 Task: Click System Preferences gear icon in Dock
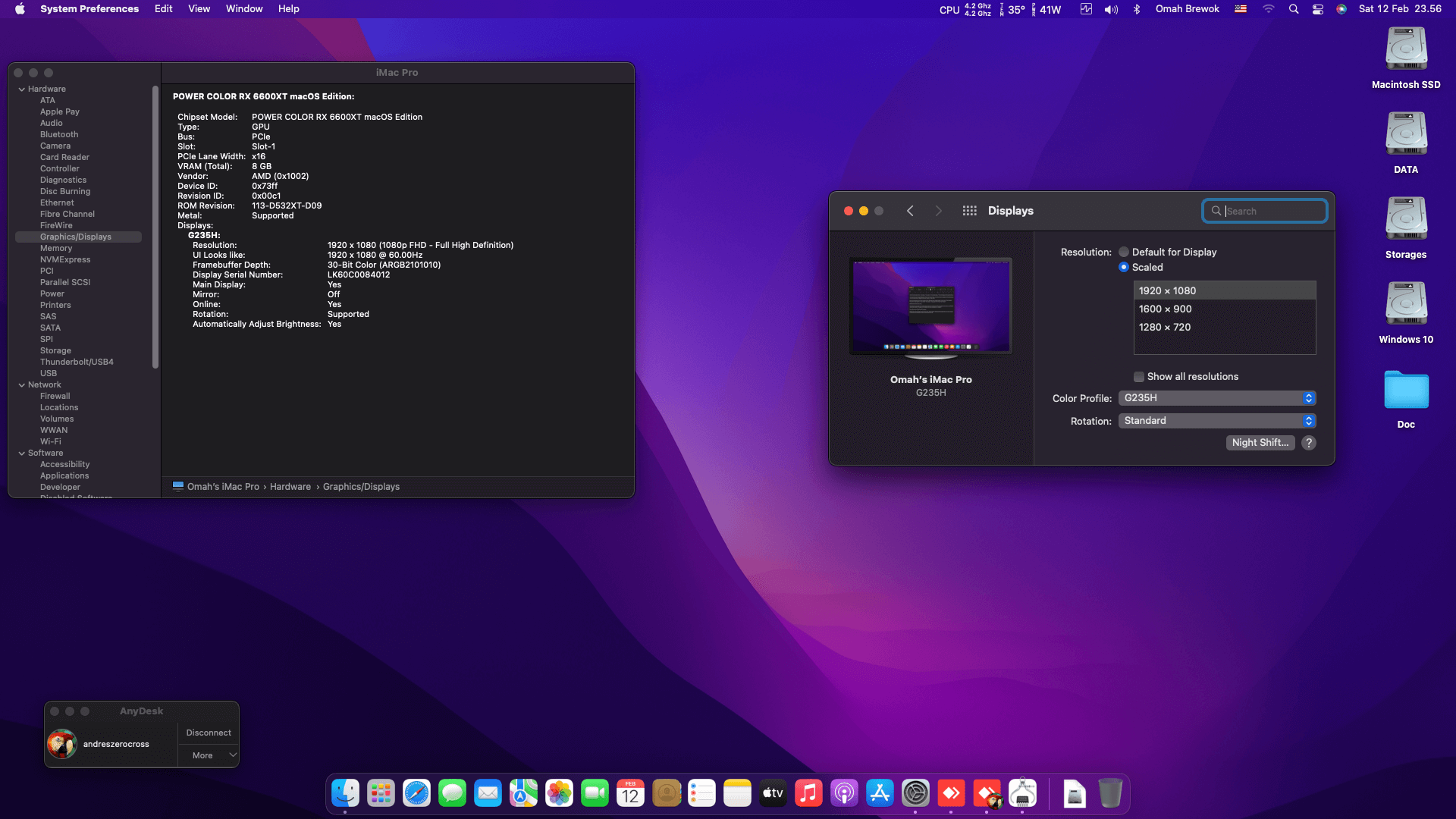point(915,793)
